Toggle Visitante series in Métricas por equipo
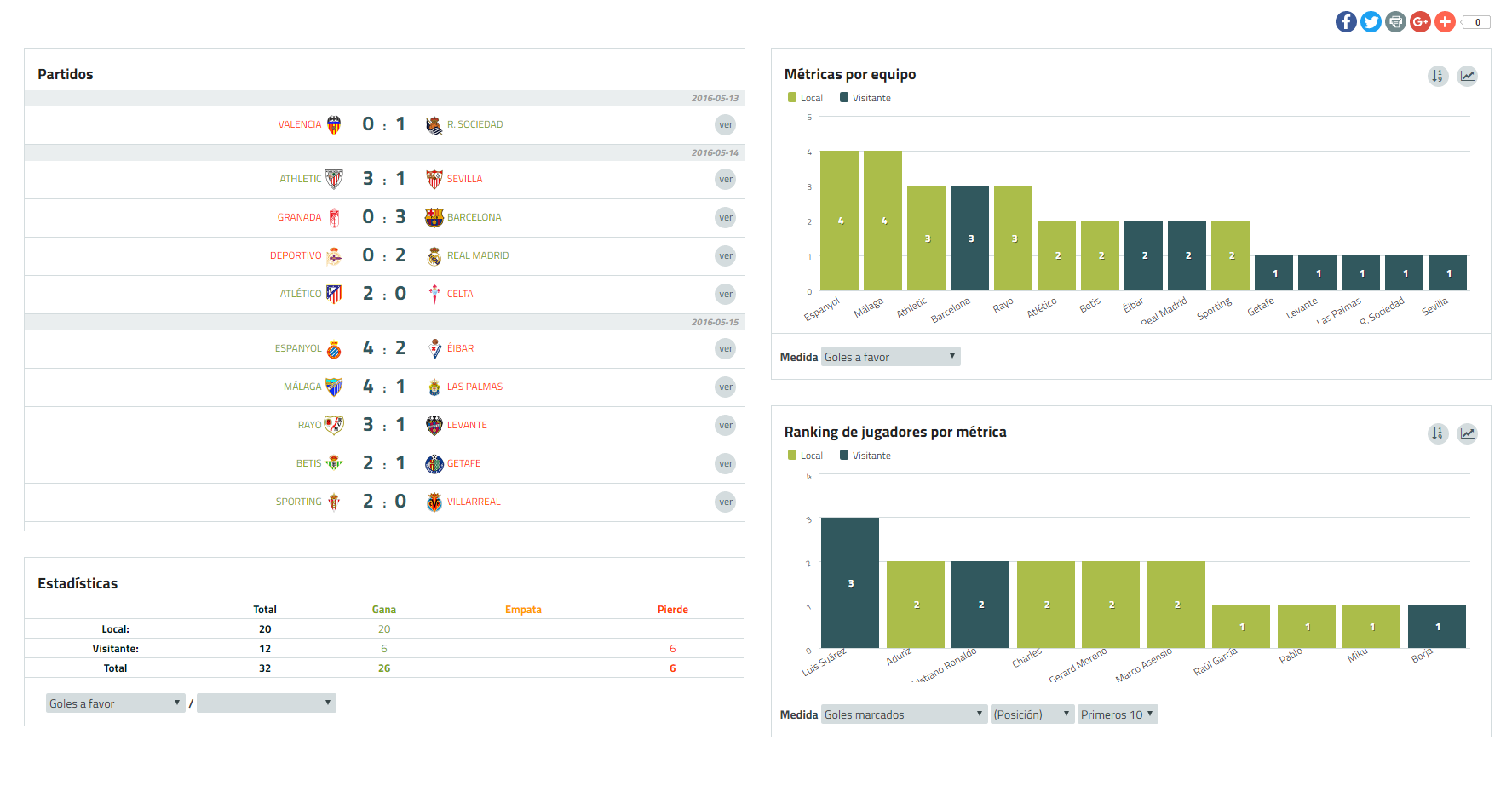Screen dimensions: 1512x786 tap(865, 98)
